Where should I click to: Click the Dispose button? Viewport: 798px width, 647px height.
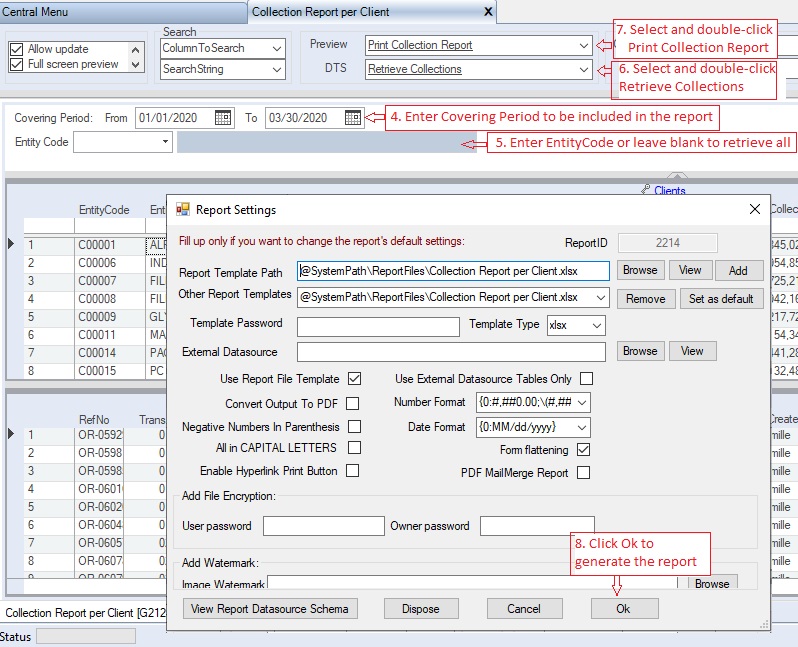coord(421,609)
